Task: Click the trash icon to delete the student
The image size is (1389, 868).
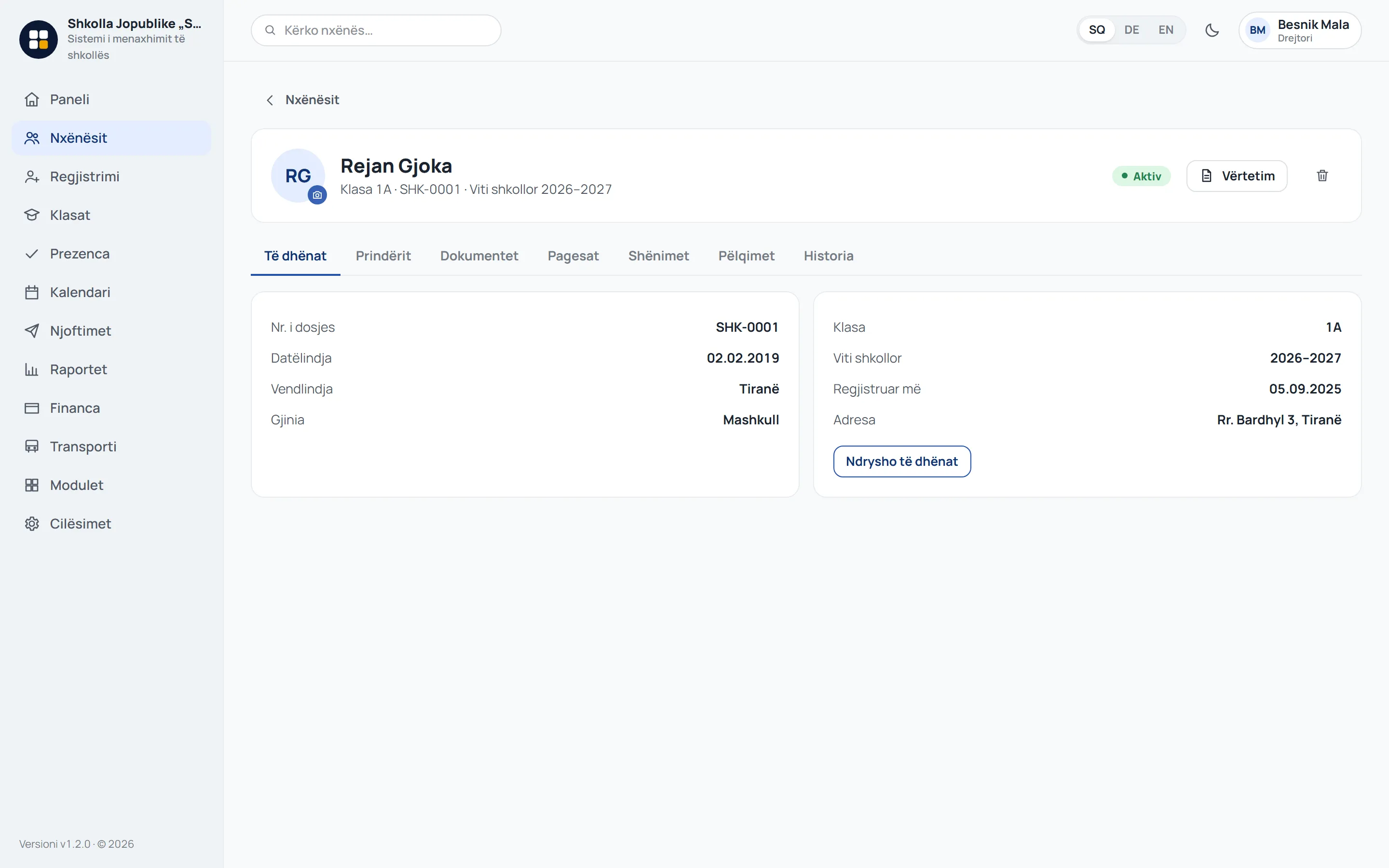Action: (x=1322, y=176)
